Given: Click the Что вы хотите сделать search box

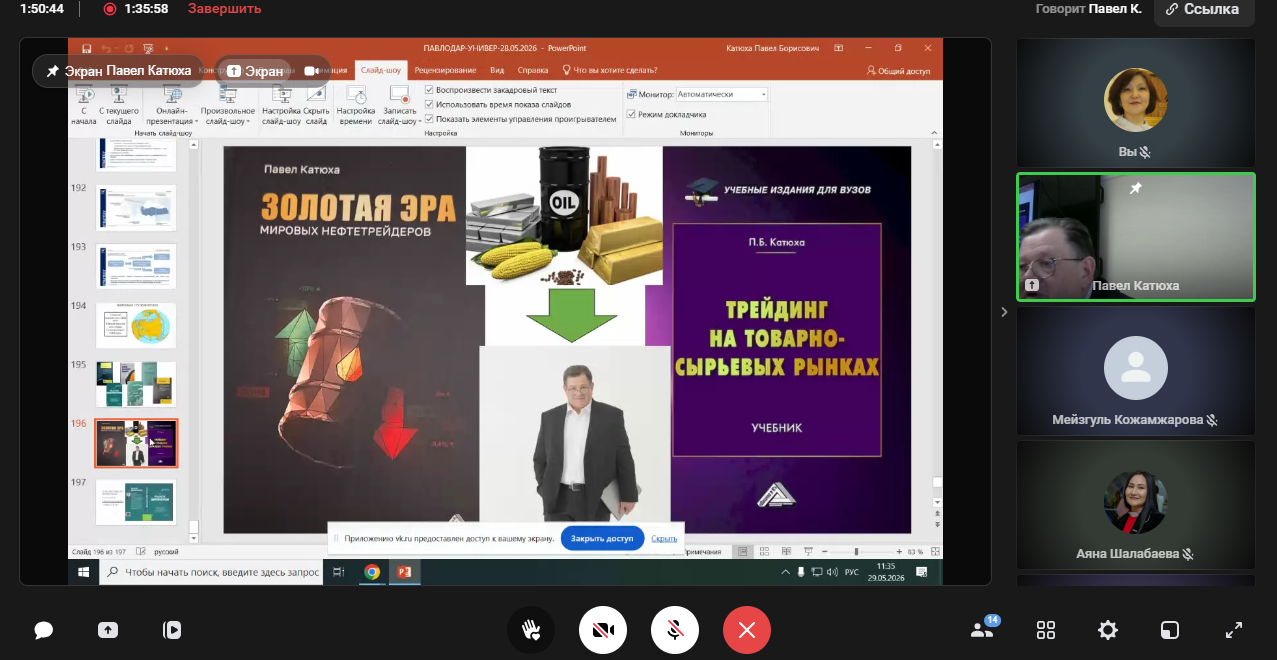Looking at the screenshot, I should pyautogui.click(x=610, y=70).
